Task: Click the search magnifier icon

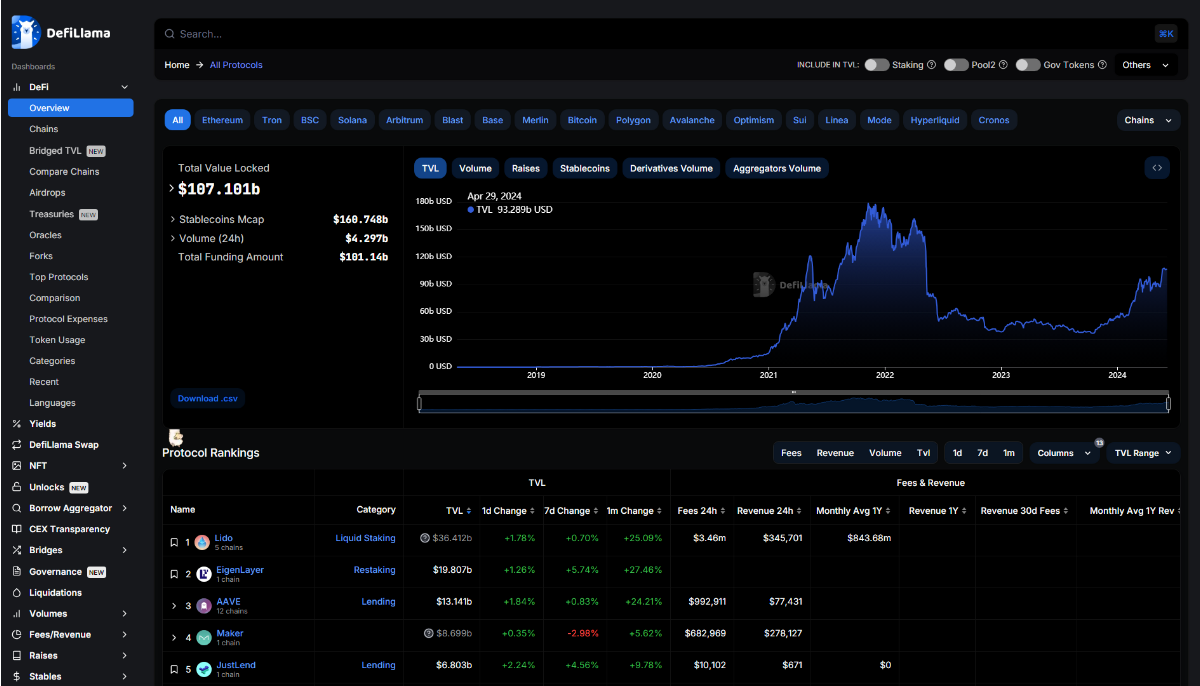Action: point(168,33)
